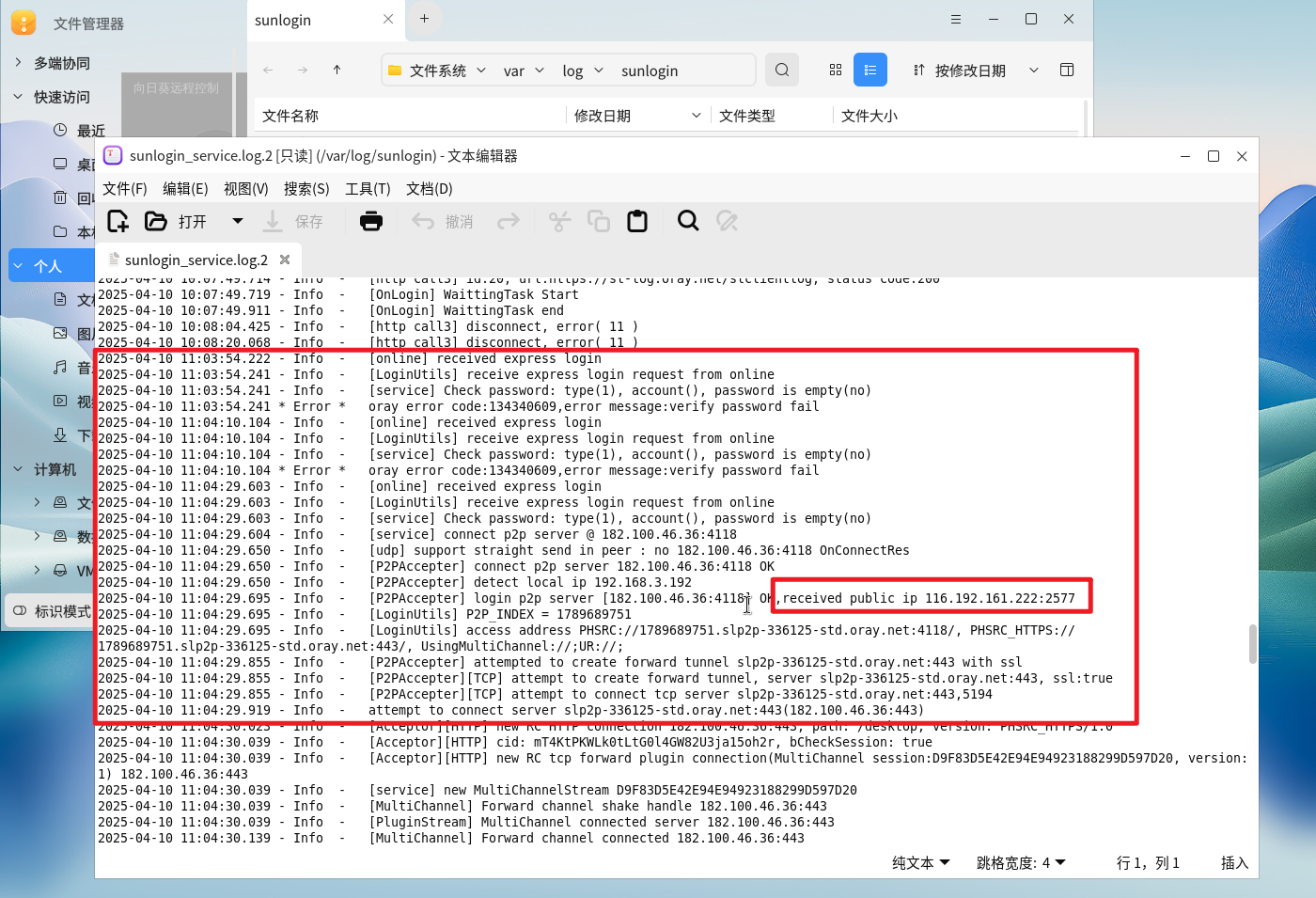1316x898 pixels.
Task: Click the paste clipboard icon
Action: (x=637, y=221)
